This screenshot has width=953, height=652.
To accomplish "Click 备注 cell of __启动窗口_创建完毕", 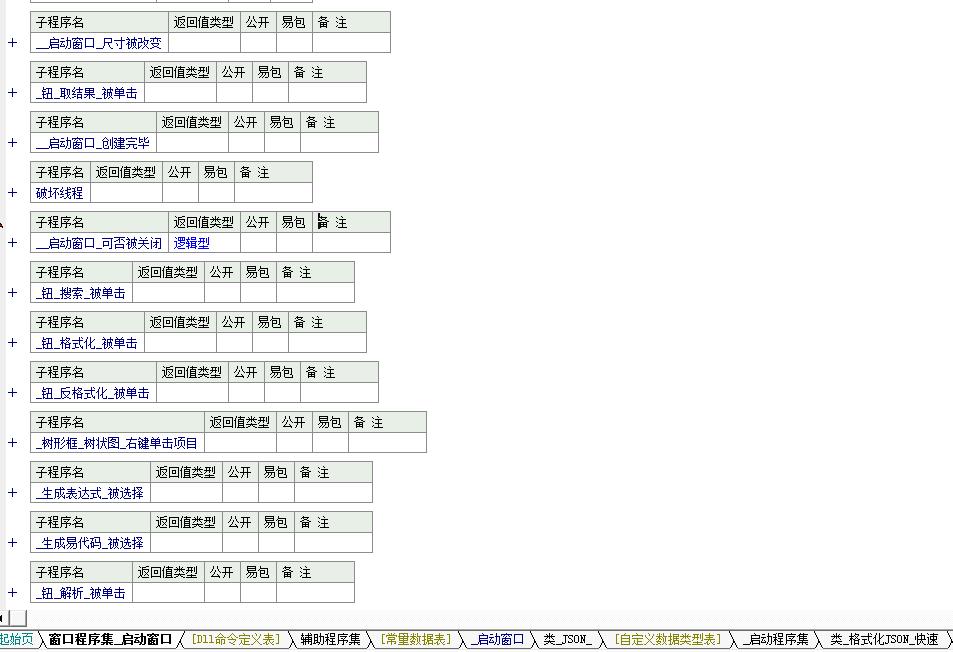I will pos(339,143).
